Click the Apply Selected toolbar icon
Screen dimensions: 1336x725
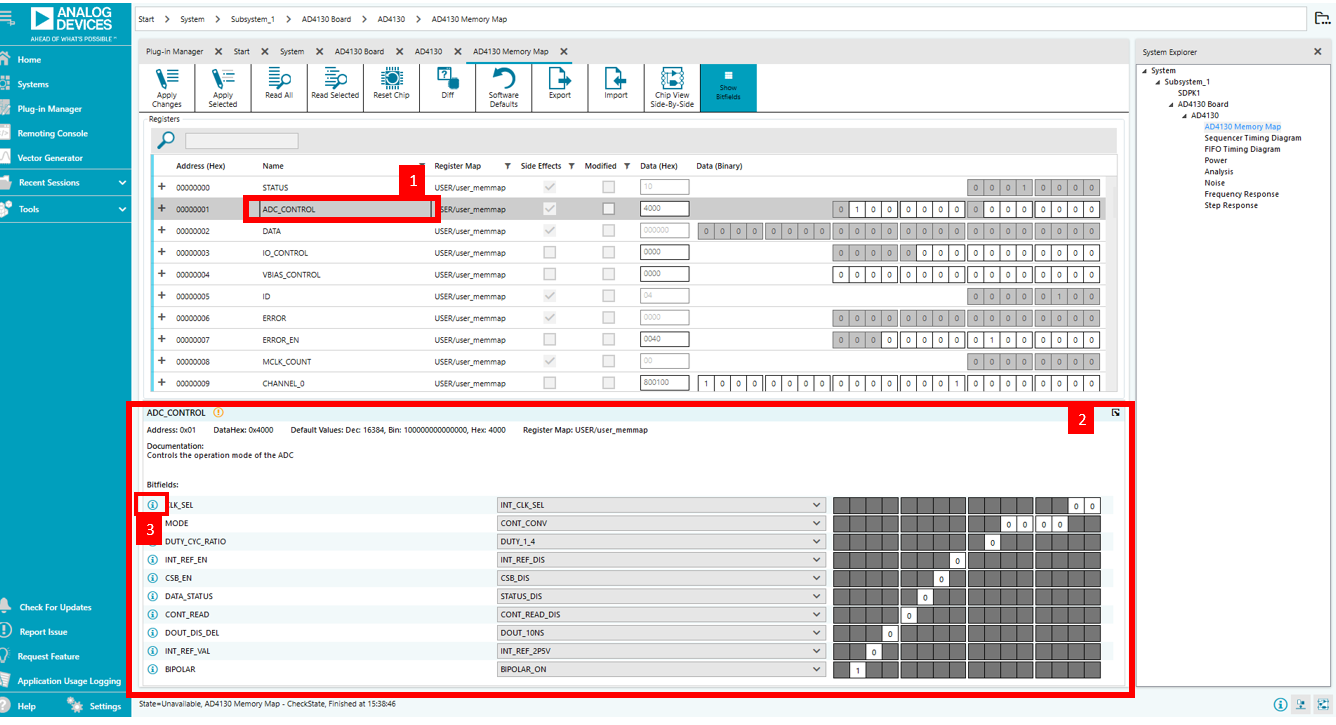[223, 87]
